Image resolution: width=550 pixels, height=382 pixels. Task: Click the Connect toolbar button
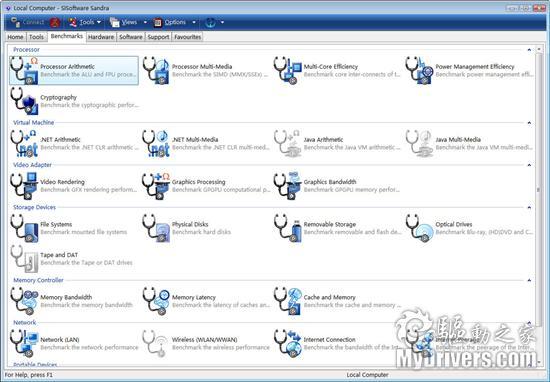pyautogui.click(x=27, y=22)
